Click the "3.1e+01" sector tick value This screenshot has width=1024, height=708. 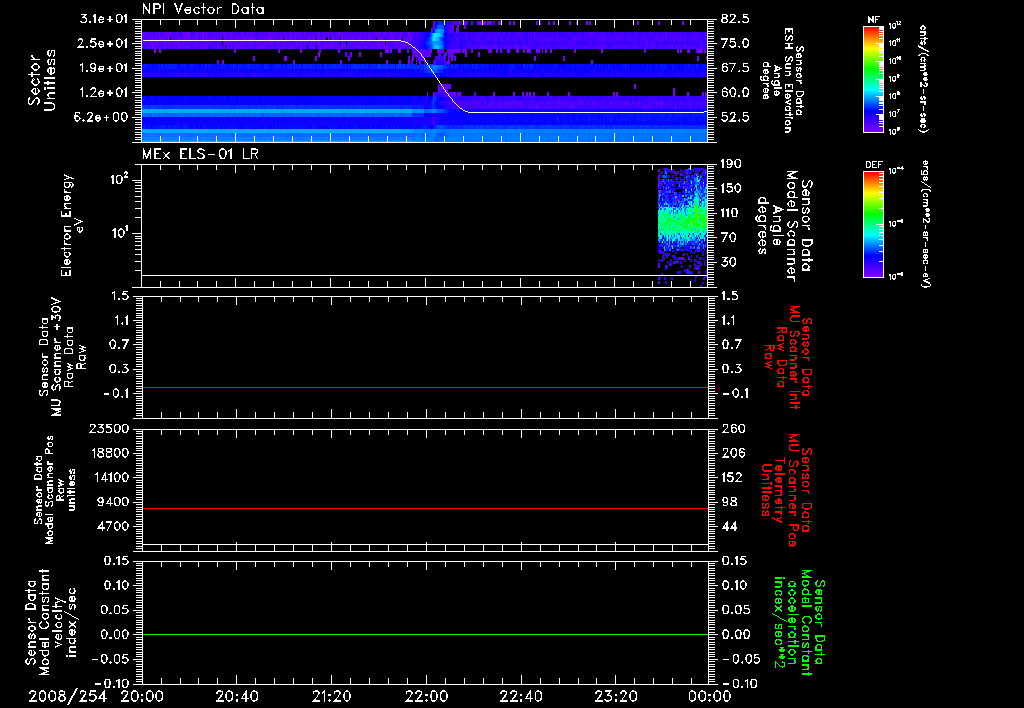(104, 19)
